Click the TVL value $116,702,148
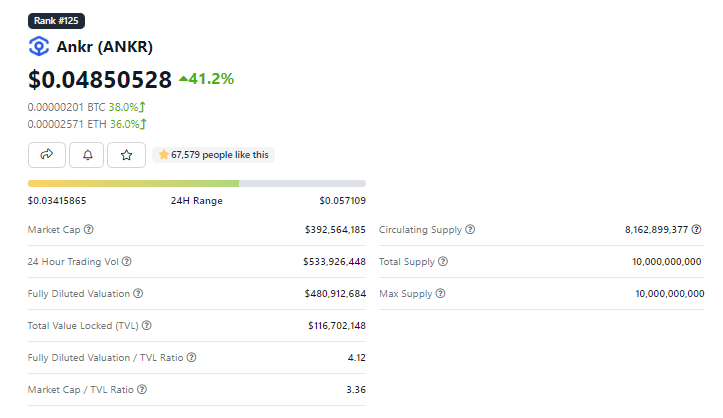 (337, 325)
